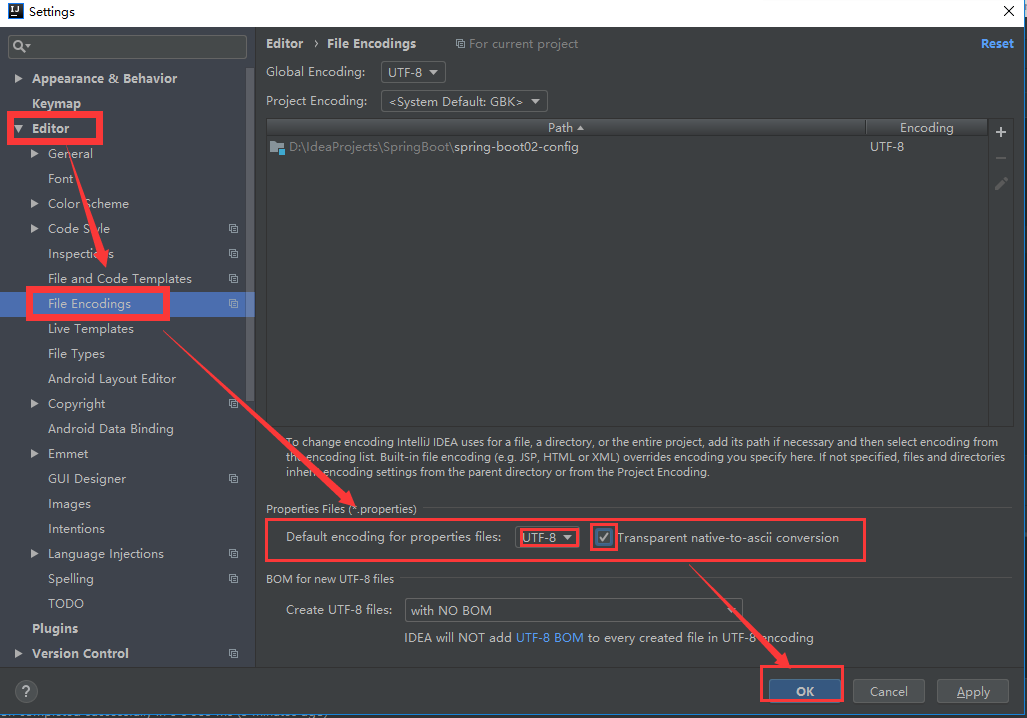Toggle Transparent native-to-ascii conversion checkbox

[x=604, y=538]
